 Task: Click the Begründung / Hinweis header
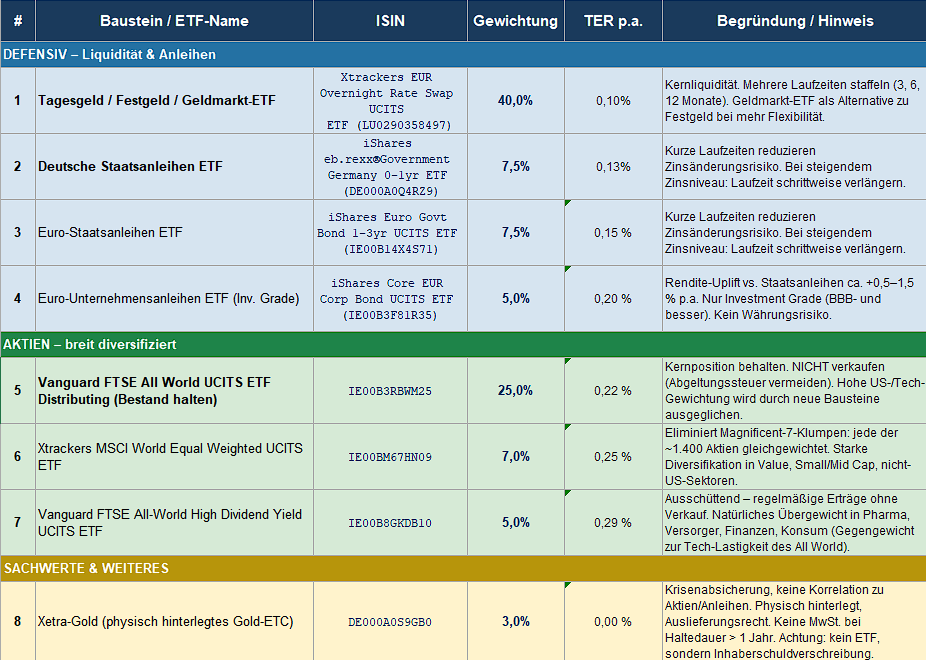(794, 21)
